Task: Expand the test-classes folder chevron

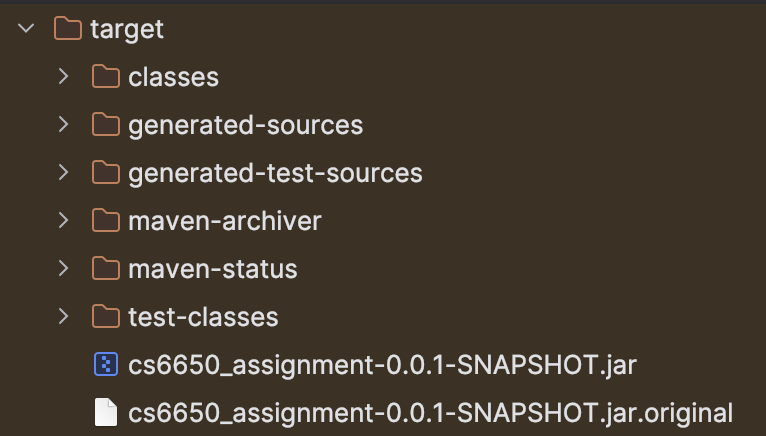Action: pyautogui.click(x=64, y=317)
